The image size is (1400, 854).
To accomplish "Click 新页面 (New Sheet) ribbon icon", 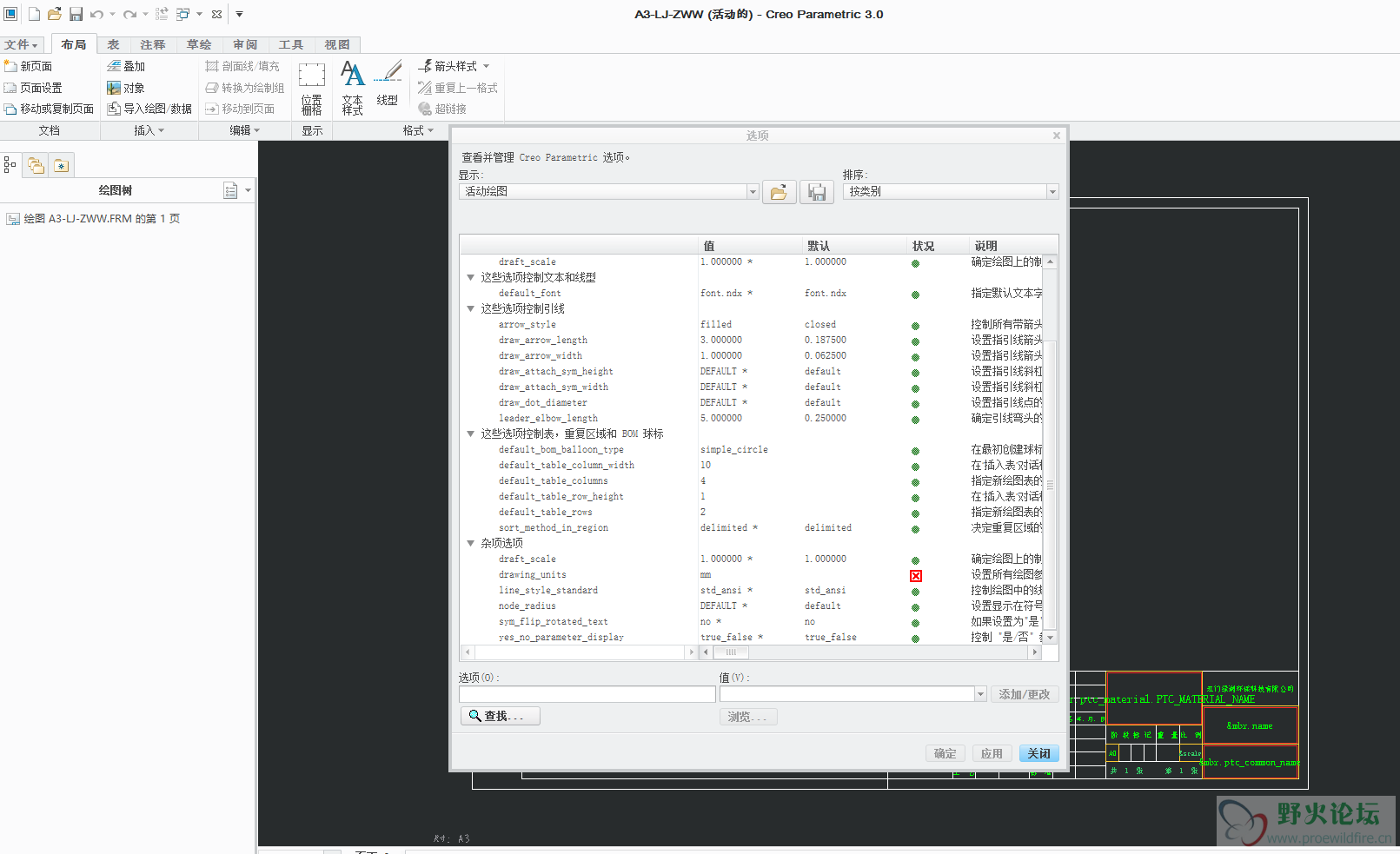I will 29,66.
